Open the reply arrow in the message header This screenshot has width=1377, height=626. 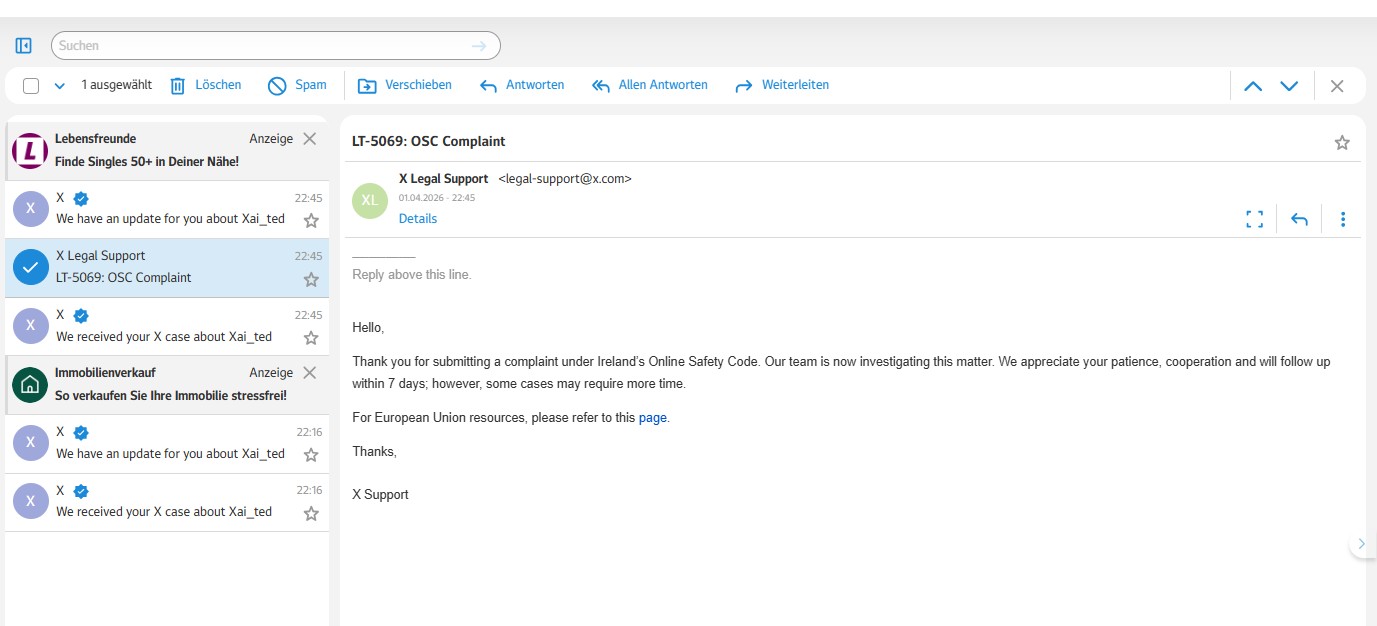coord(1298,218)
